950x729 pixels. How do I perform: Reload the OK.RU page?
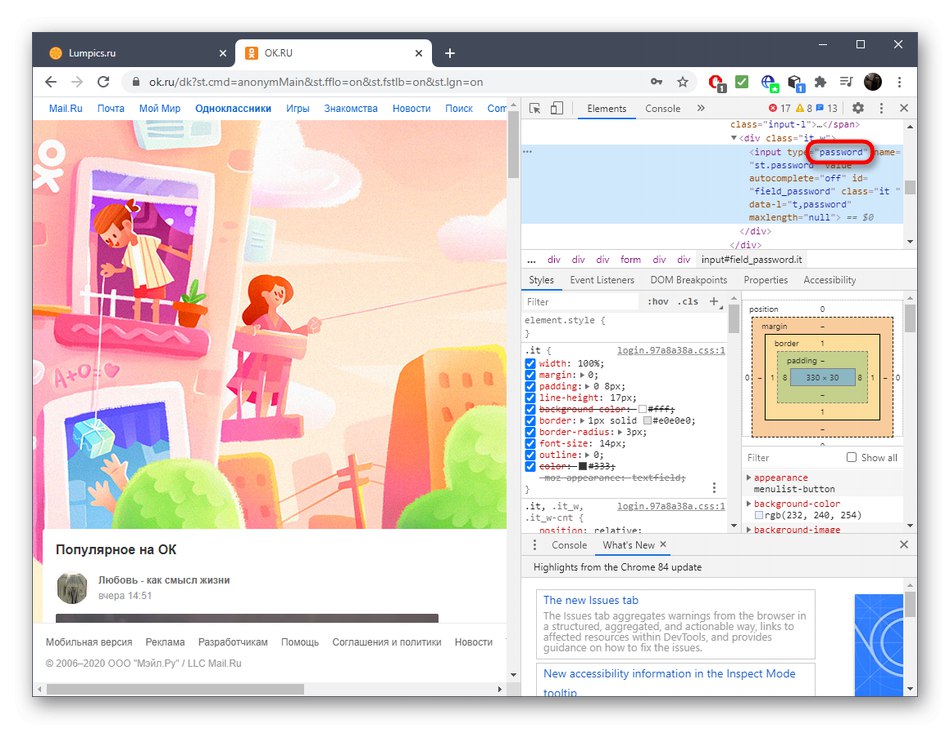pyautogui.click(x=104, y=82)
